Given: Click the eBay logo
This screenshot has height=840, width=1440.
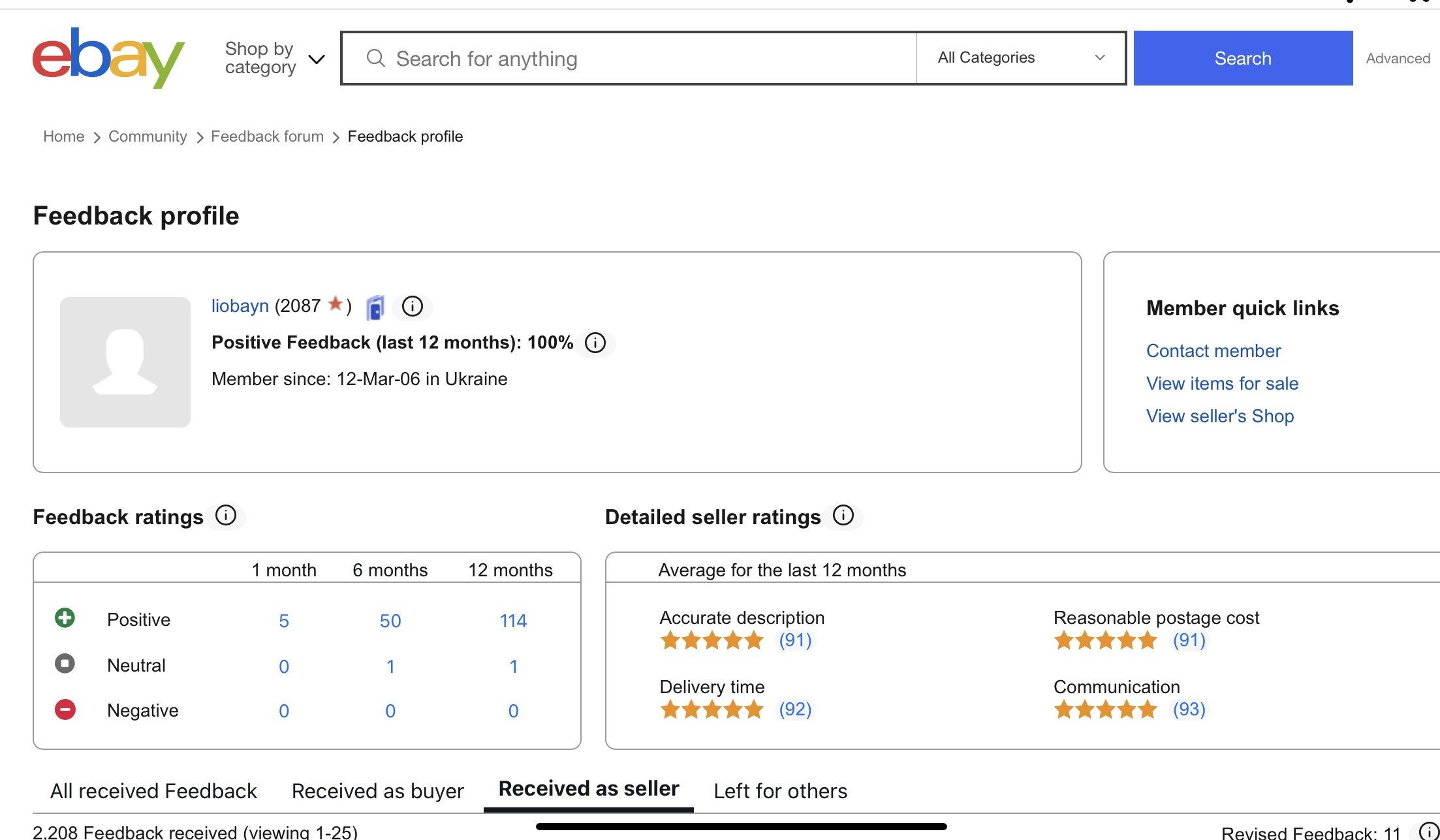Looking at the screenshot, I should pyautogui.click(x=108, y=57).
